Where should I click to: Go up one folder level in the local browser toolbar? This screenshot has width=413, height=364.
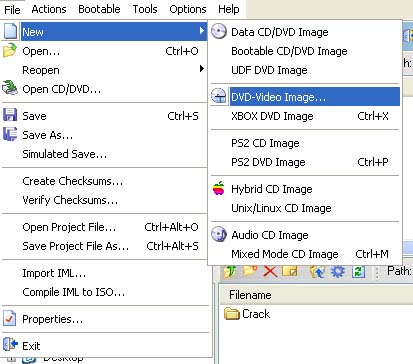pos(230,272)
